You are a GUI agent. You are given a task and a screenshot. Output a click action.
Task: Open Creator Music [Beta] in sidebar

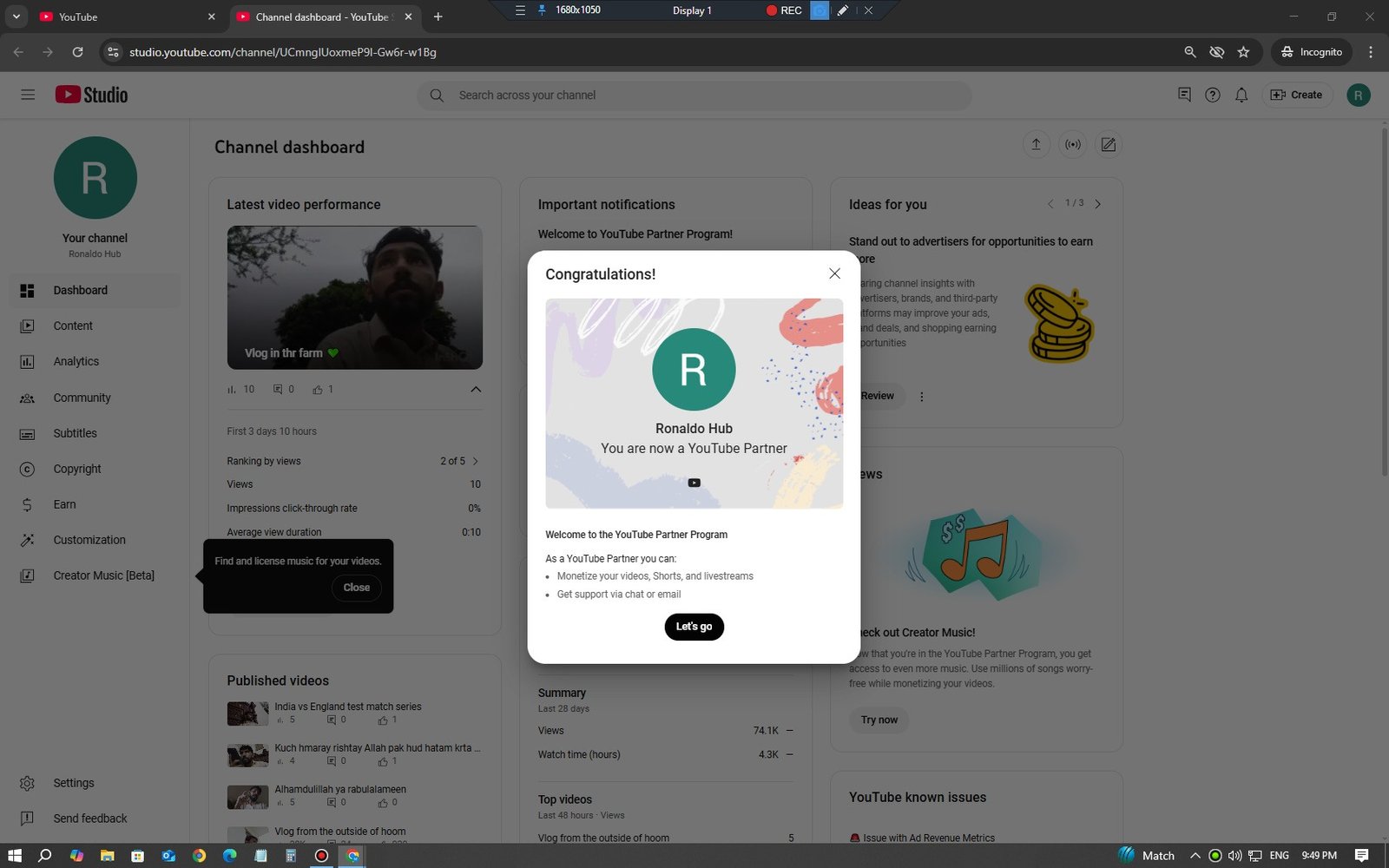(x=95, y=575)
